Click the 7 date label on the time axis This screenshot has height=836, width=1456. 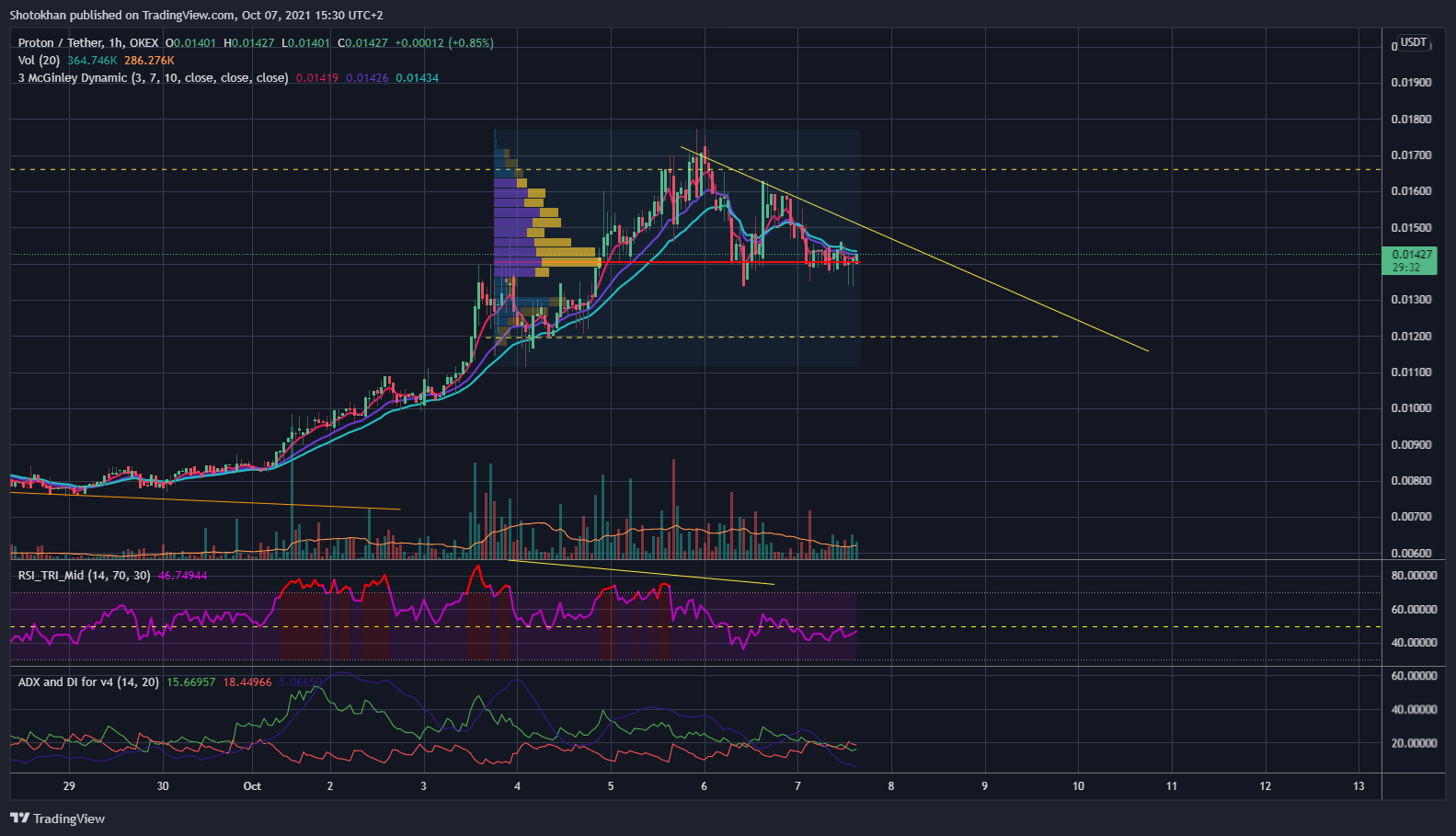(x=797, y=785)
